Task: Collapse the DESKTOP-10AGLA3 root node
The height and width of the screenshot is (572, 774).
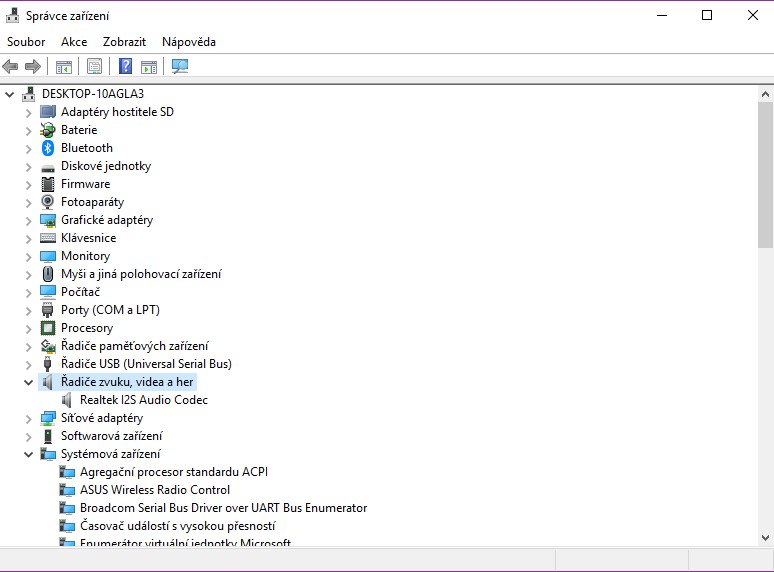Action: 9,94
